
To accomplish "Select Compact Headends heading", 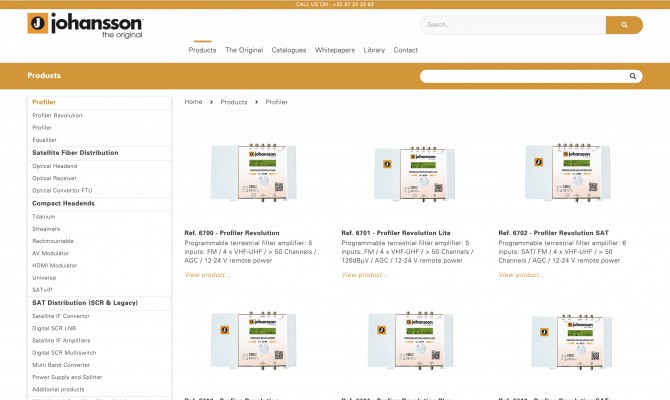I will (x=63, y=203).
